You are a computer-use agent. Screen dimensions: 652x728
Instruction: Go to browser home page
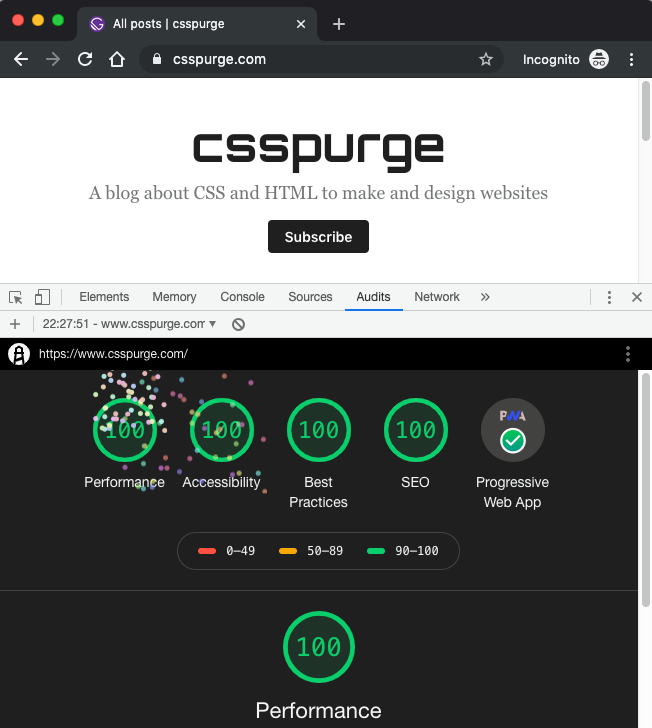pos(117,60)
